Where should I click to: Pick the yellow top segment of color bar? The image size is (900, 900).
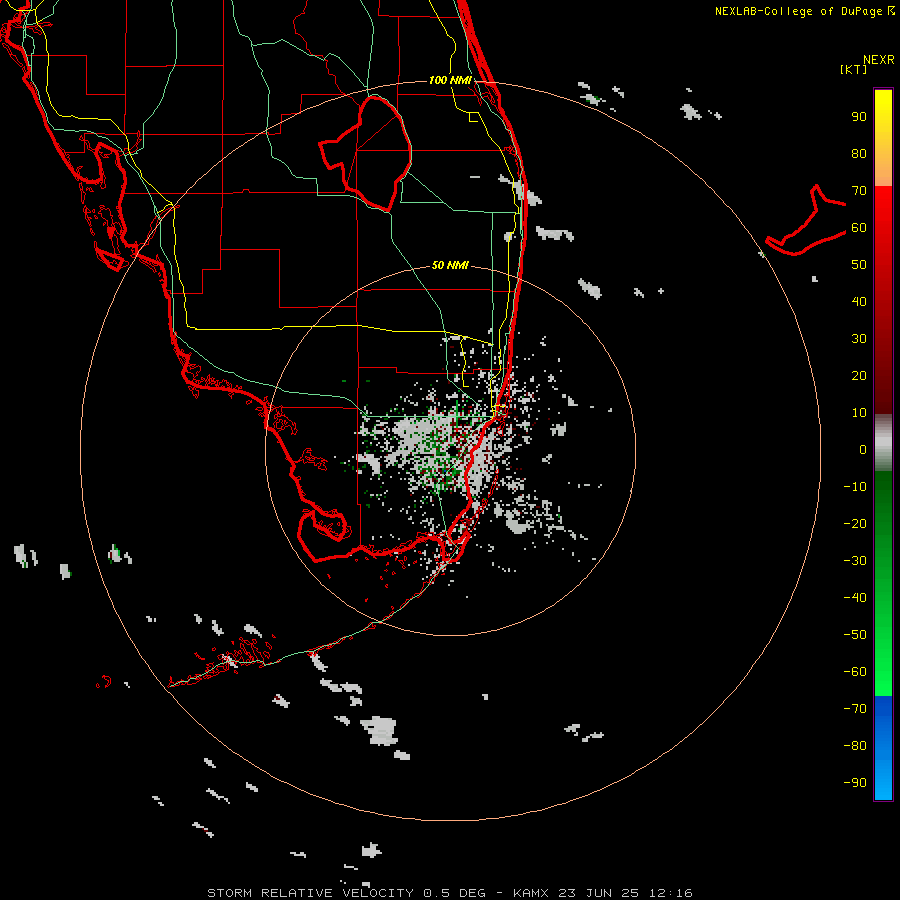pyautogui.click(x=883, y=138)
